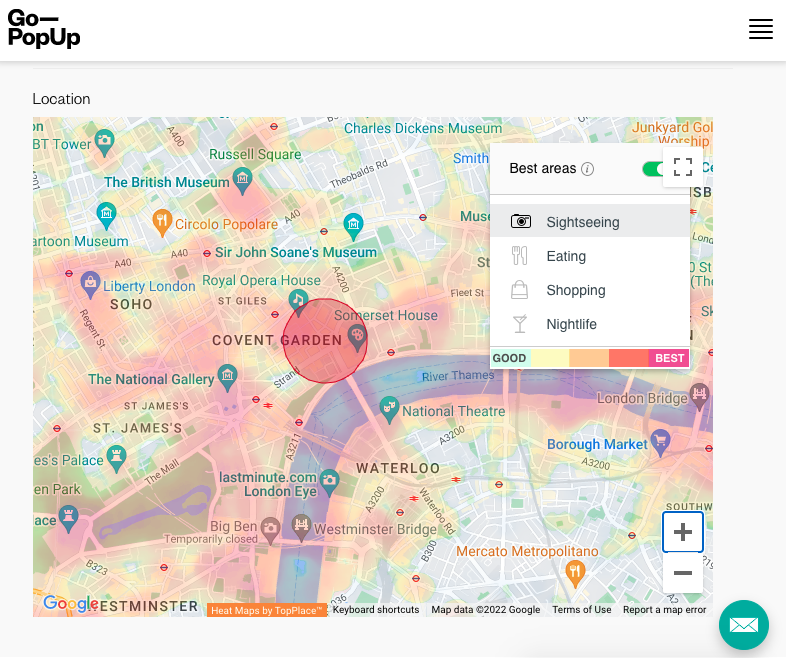This screenshot has height=658, width=786.
Task: Click Map data ©2022 Google text
Action: (x=486, y=609)
